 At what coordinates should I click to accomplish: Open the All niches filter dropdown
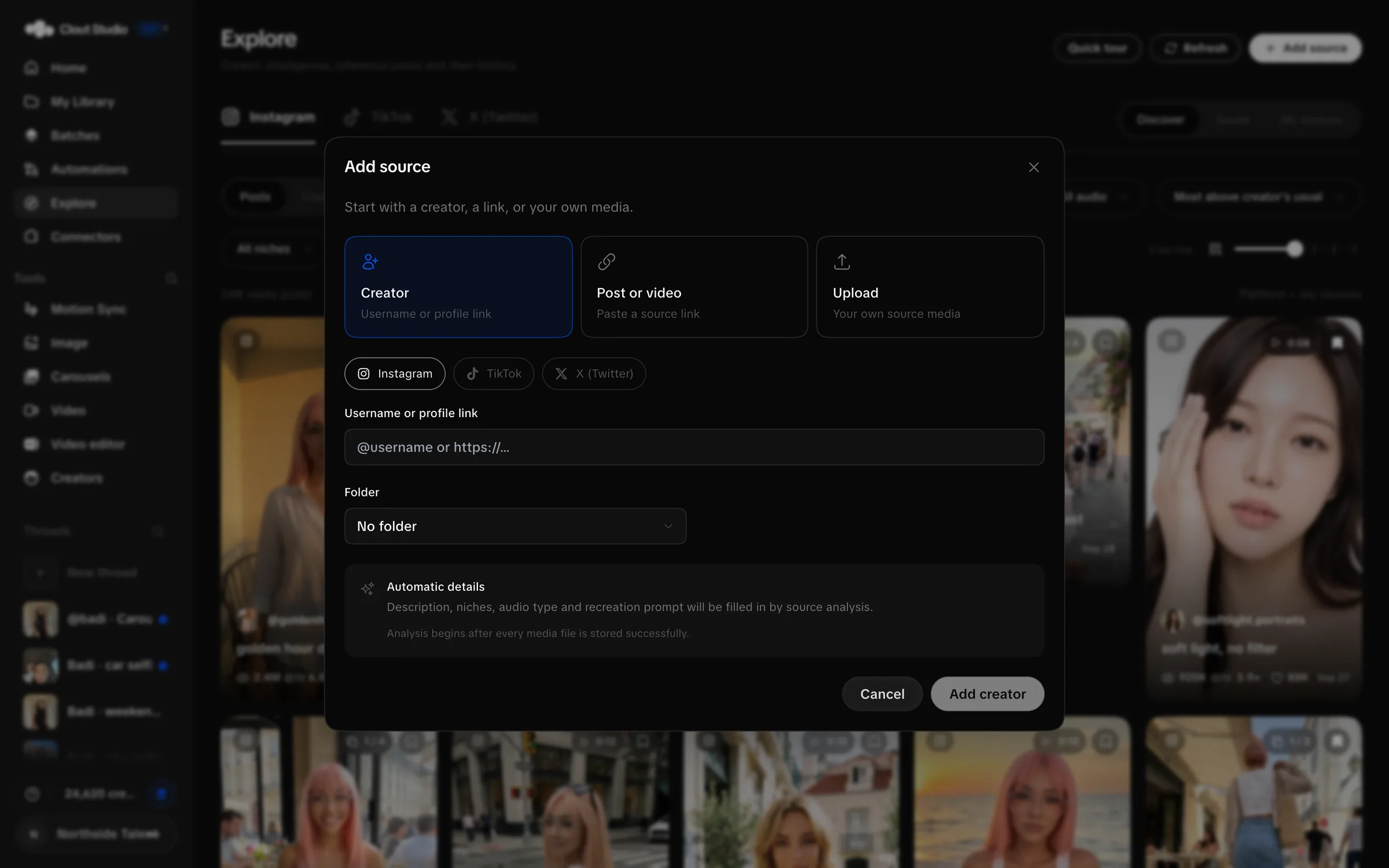[274, 249]
